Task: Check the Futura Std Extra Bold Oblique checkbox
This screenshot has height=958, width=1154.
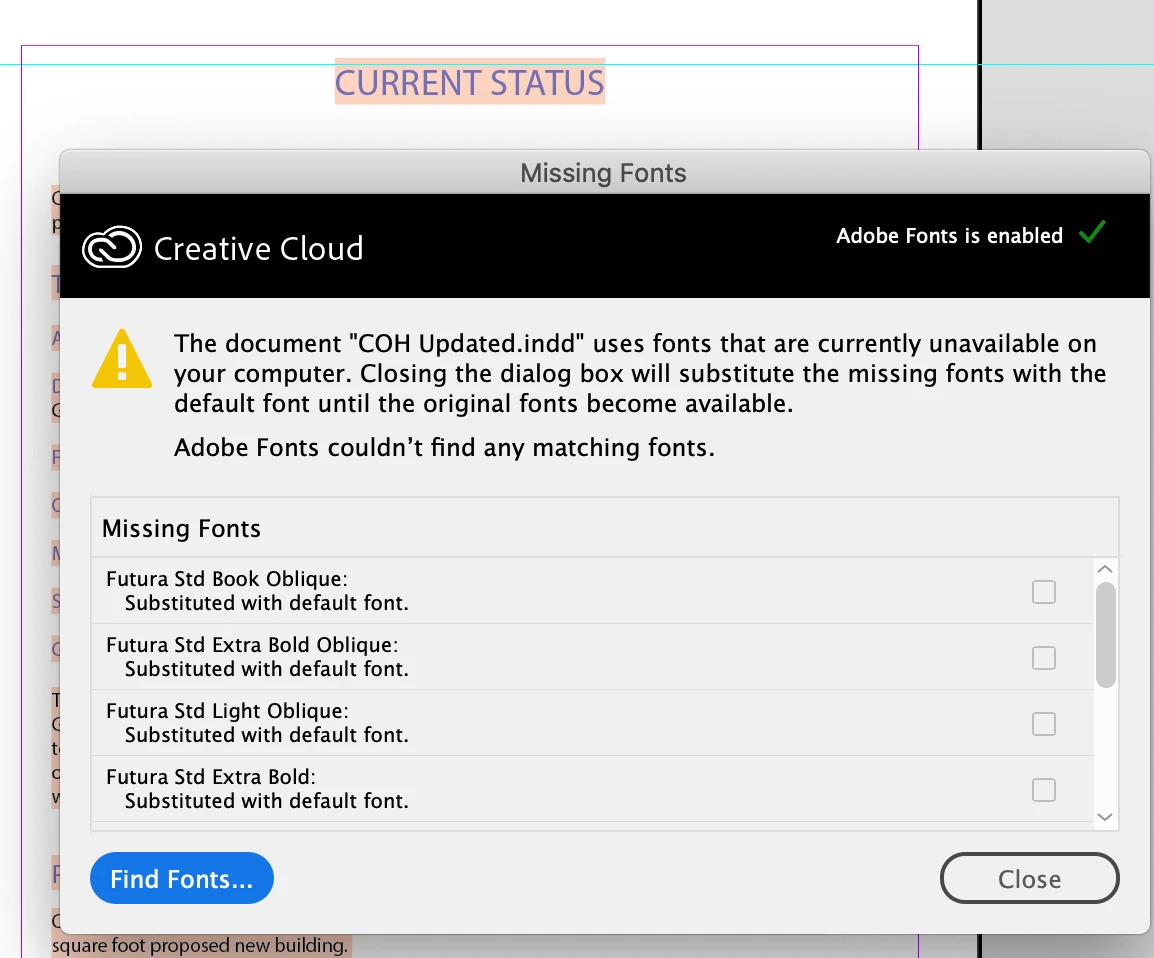Action: (1044, 658)
